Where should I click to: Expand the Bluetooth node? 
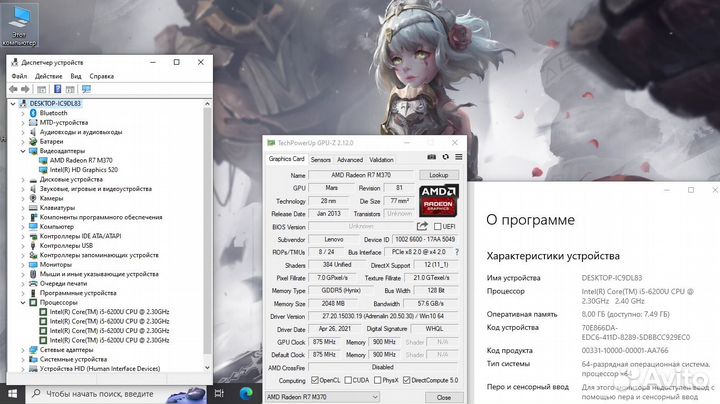pos(23,113)
